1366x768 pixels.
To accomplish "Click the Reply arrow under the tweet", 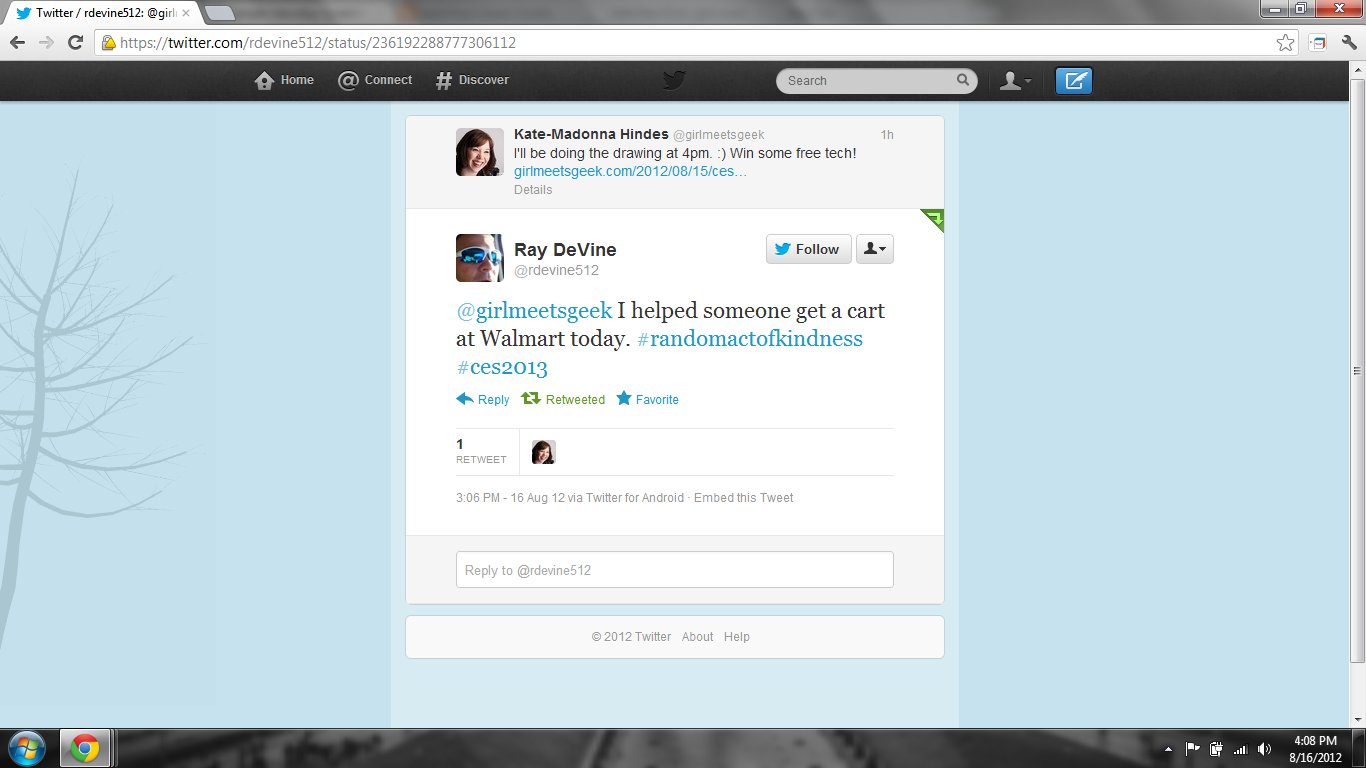I will click(x=483, y=399).
